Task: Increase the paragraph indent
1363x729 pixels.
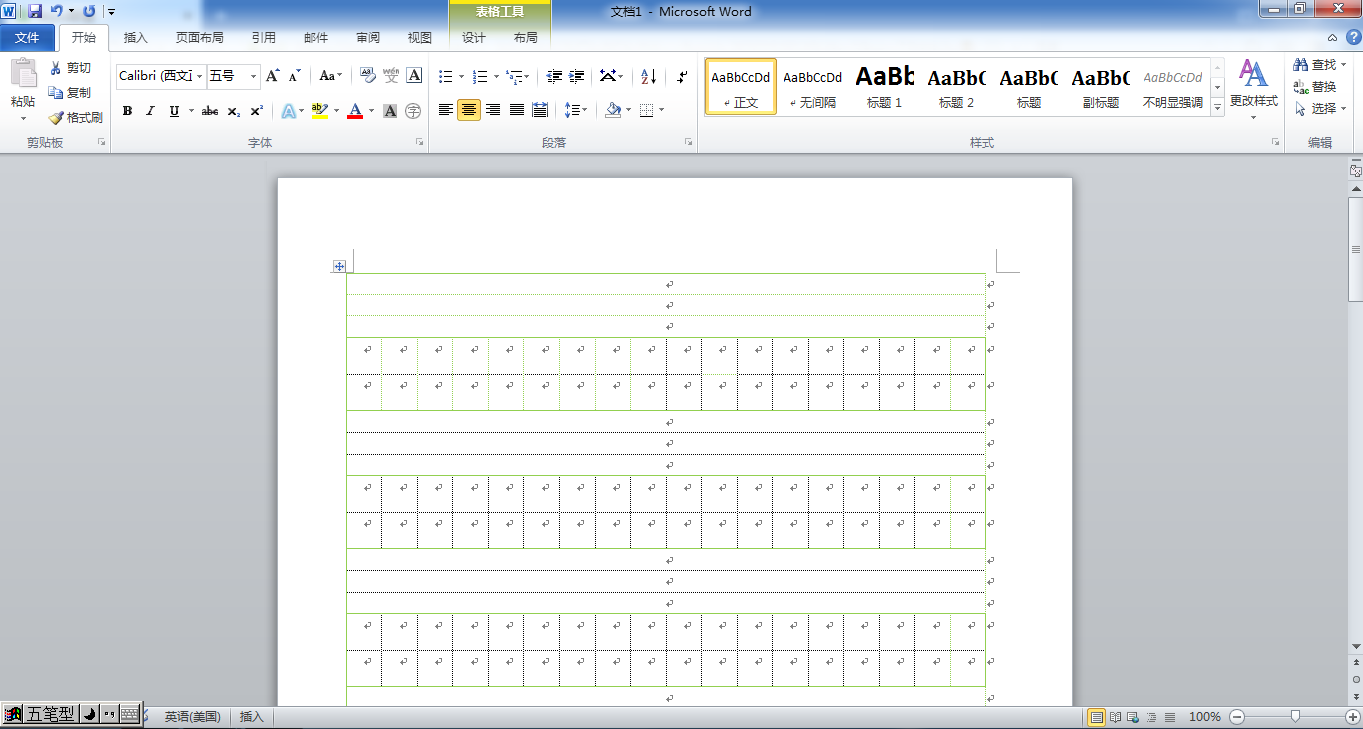Action: [x=577, y=76]
